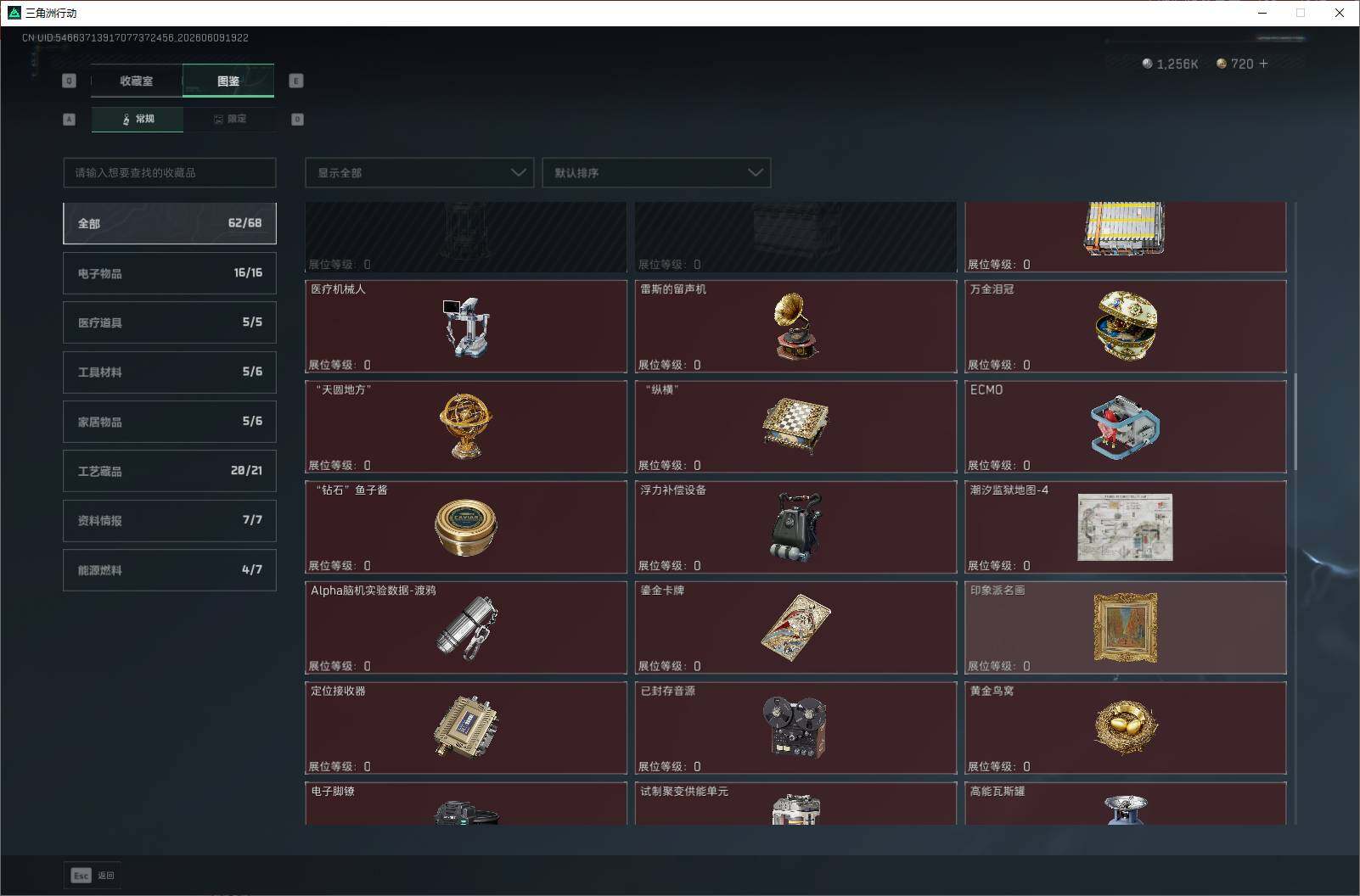
Task: Switch to the 收藏室 tab
Action: [x=137, y=81]
